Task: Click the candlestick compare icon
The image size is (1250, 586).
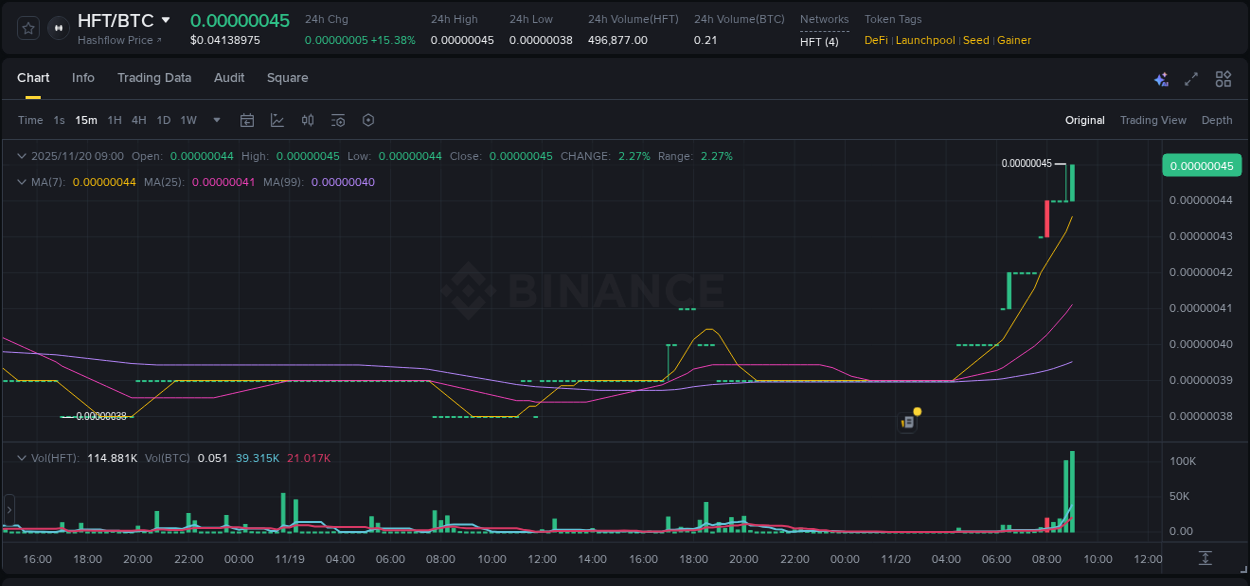Action: point(307,119)
